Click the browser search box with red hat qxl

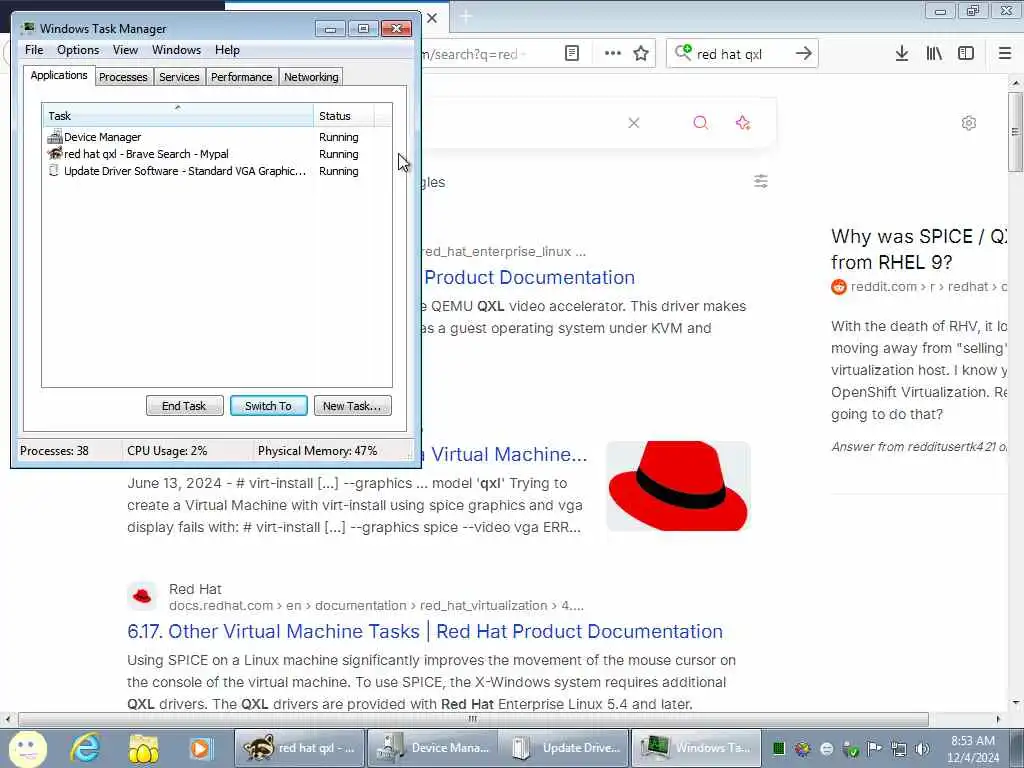pyautogui.click(x=741, y=54)
